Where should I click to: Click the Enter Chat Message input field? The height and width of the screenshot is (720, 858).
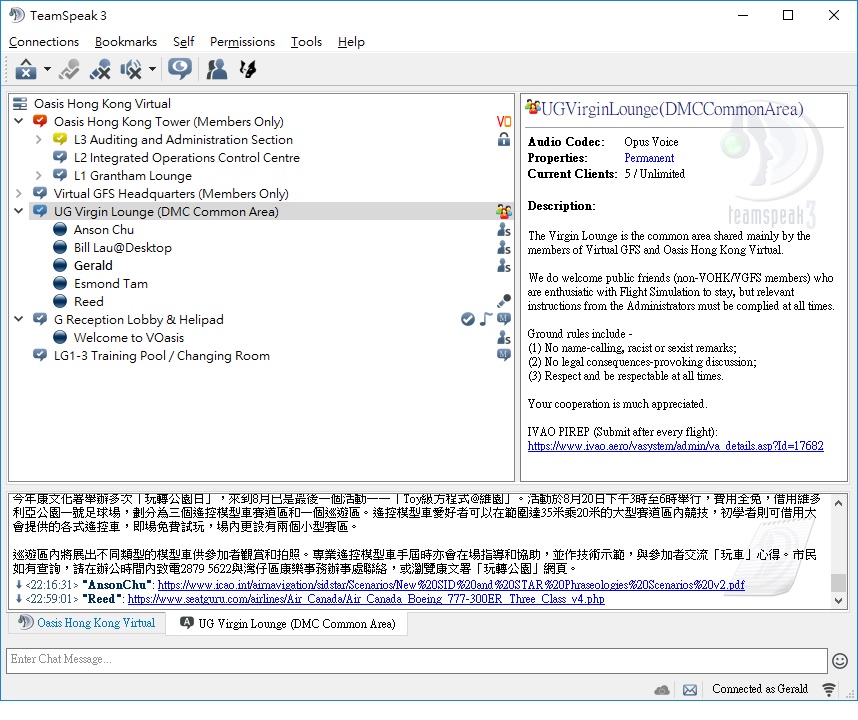(416, 660)
